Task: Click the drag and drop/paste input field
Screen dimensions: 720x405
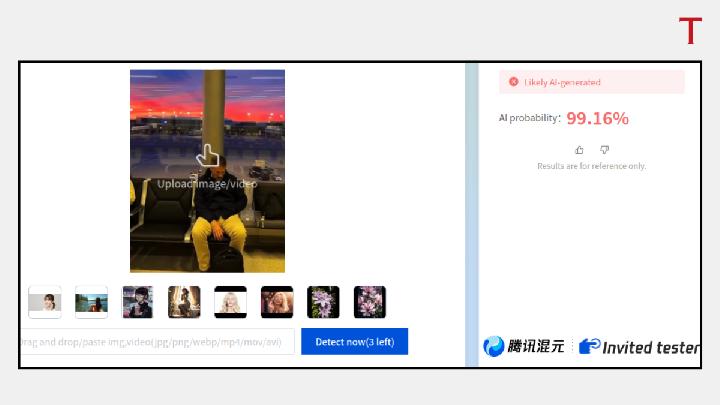Action: 155,342
